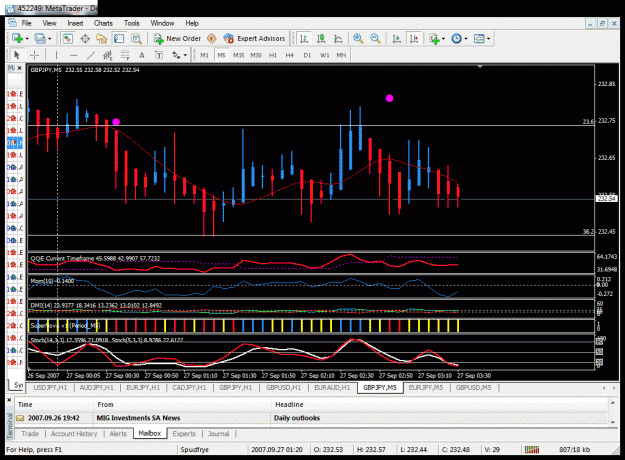
Task: Switch to the Journal terminal tab
Action: [x=218, y=434]
